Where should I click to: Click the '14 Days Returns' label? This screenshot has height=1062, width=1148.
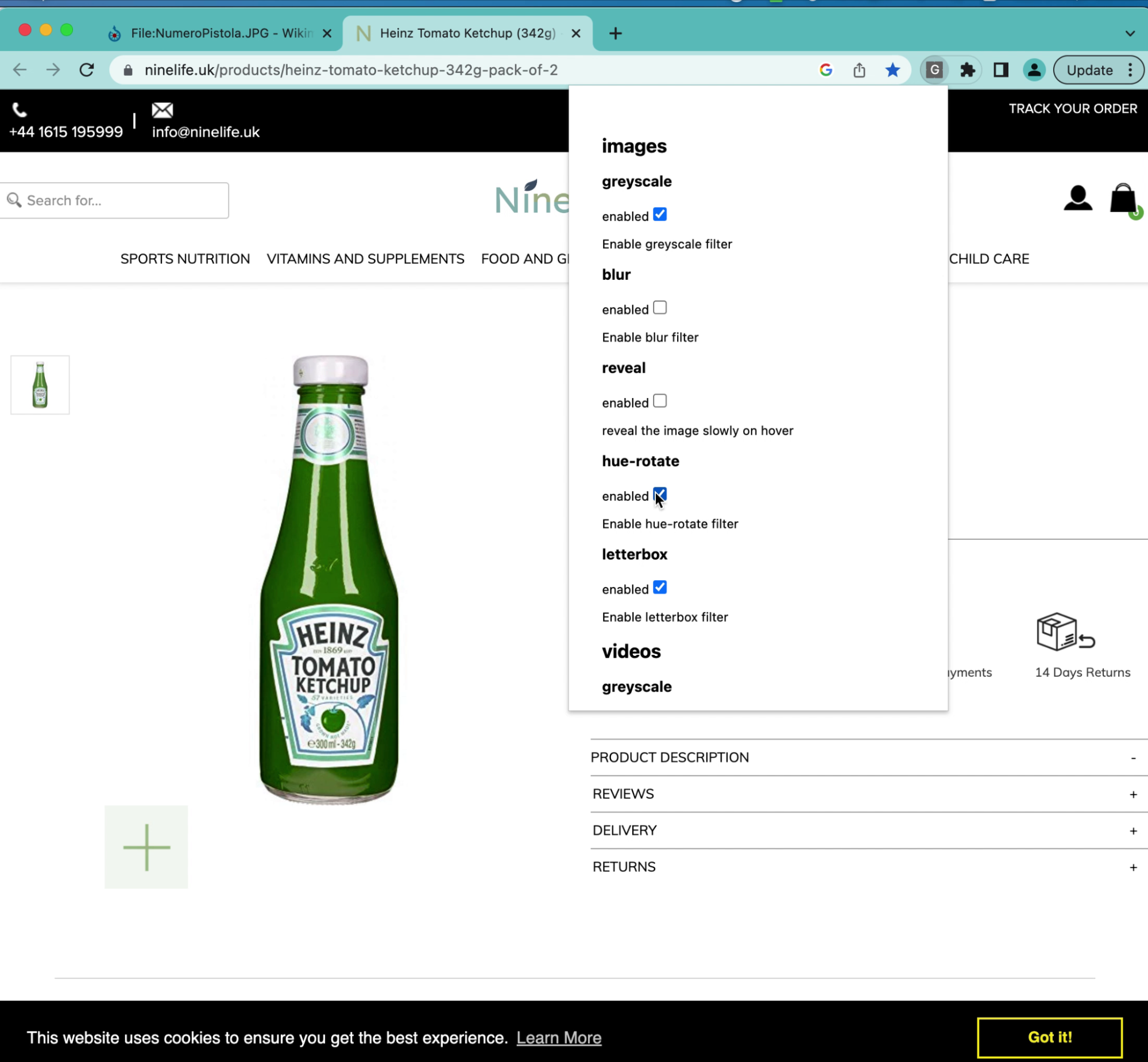point(1083,673)
